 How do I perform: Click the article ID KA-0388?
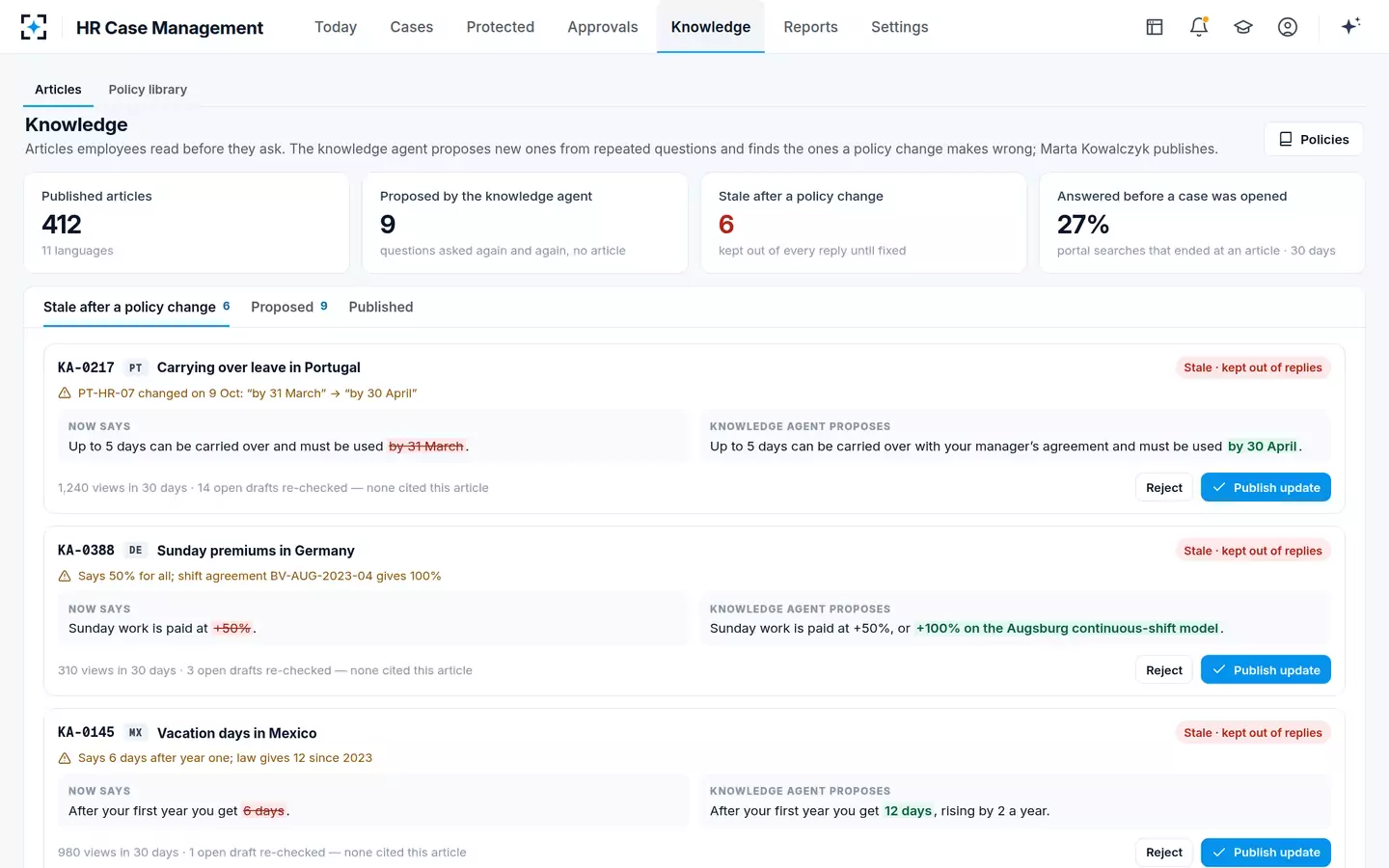click(86, 550)
